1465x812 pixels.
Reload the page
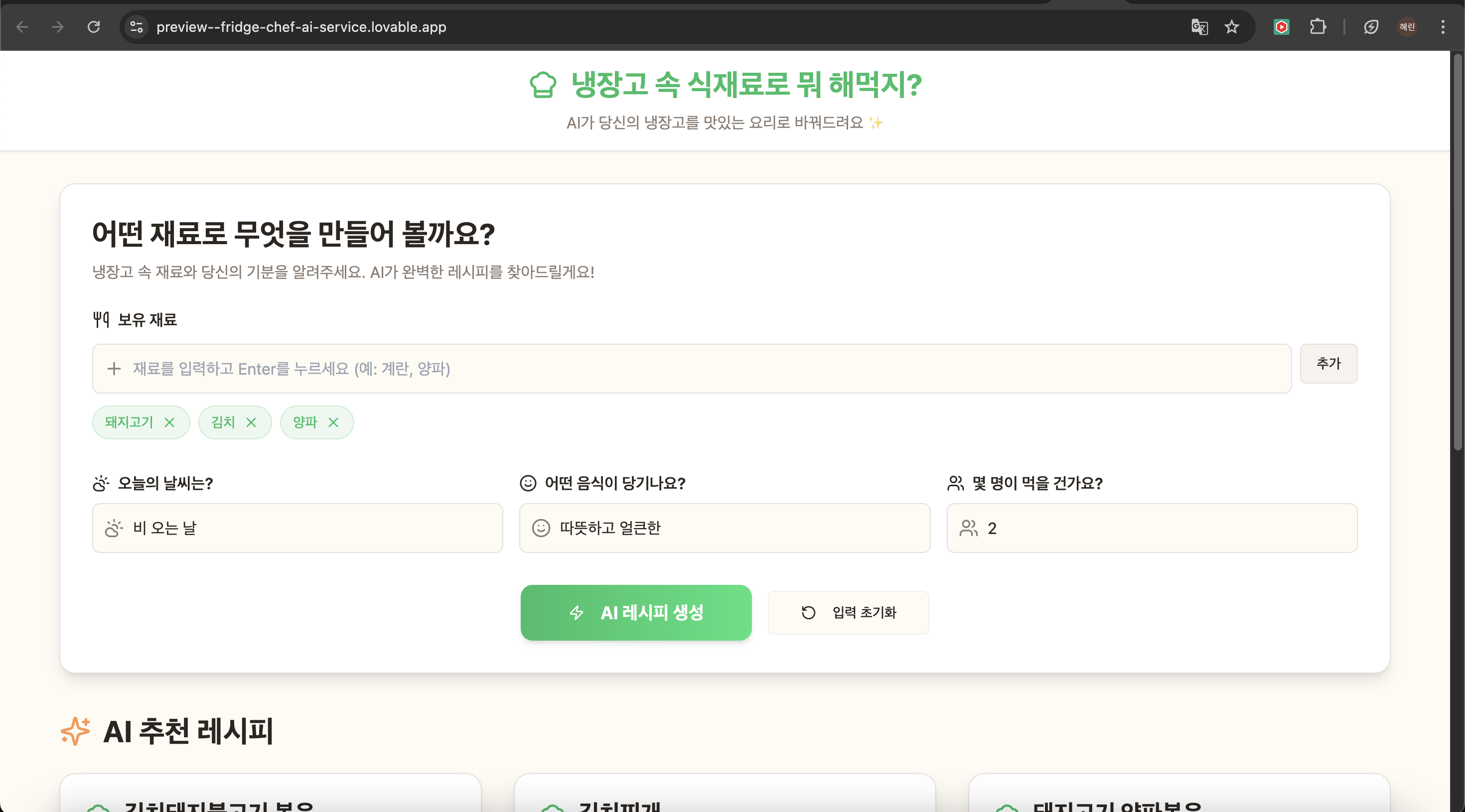[x=94, y=27]
